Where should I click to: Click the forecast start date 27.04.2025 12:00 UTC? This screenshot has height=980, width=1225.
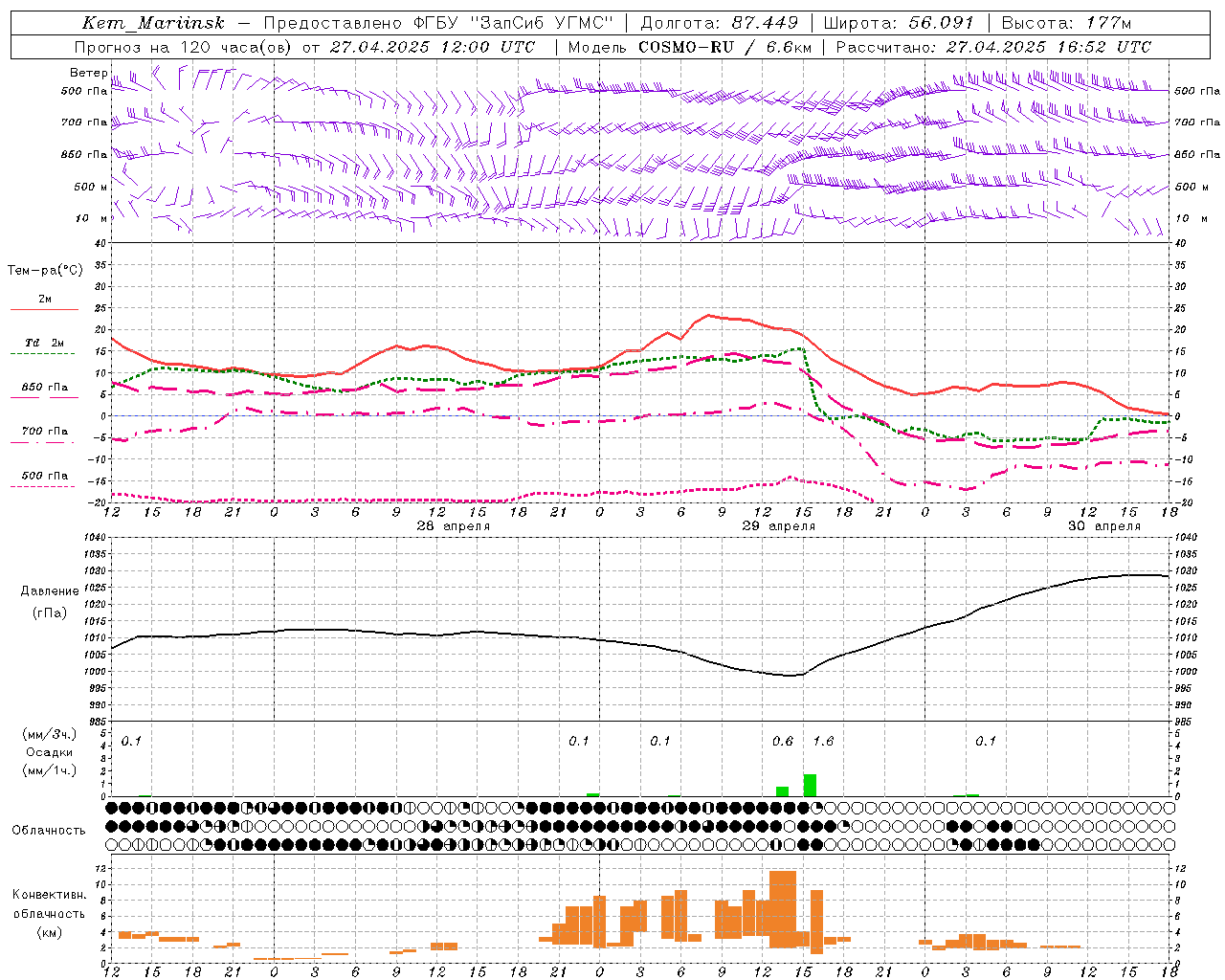433,47
